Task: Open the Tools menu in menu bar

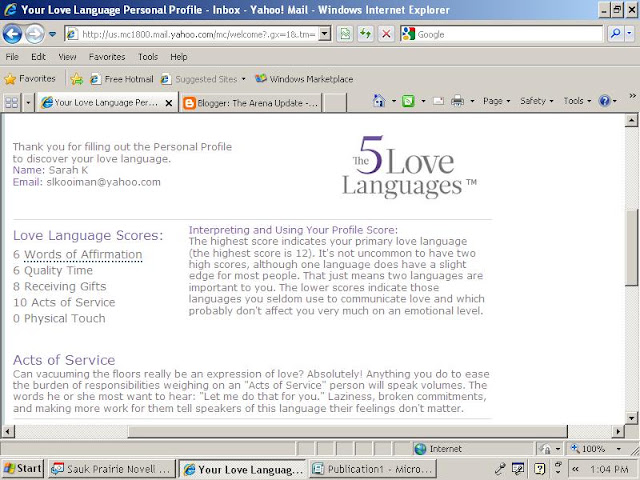Action: coord(148,57)
